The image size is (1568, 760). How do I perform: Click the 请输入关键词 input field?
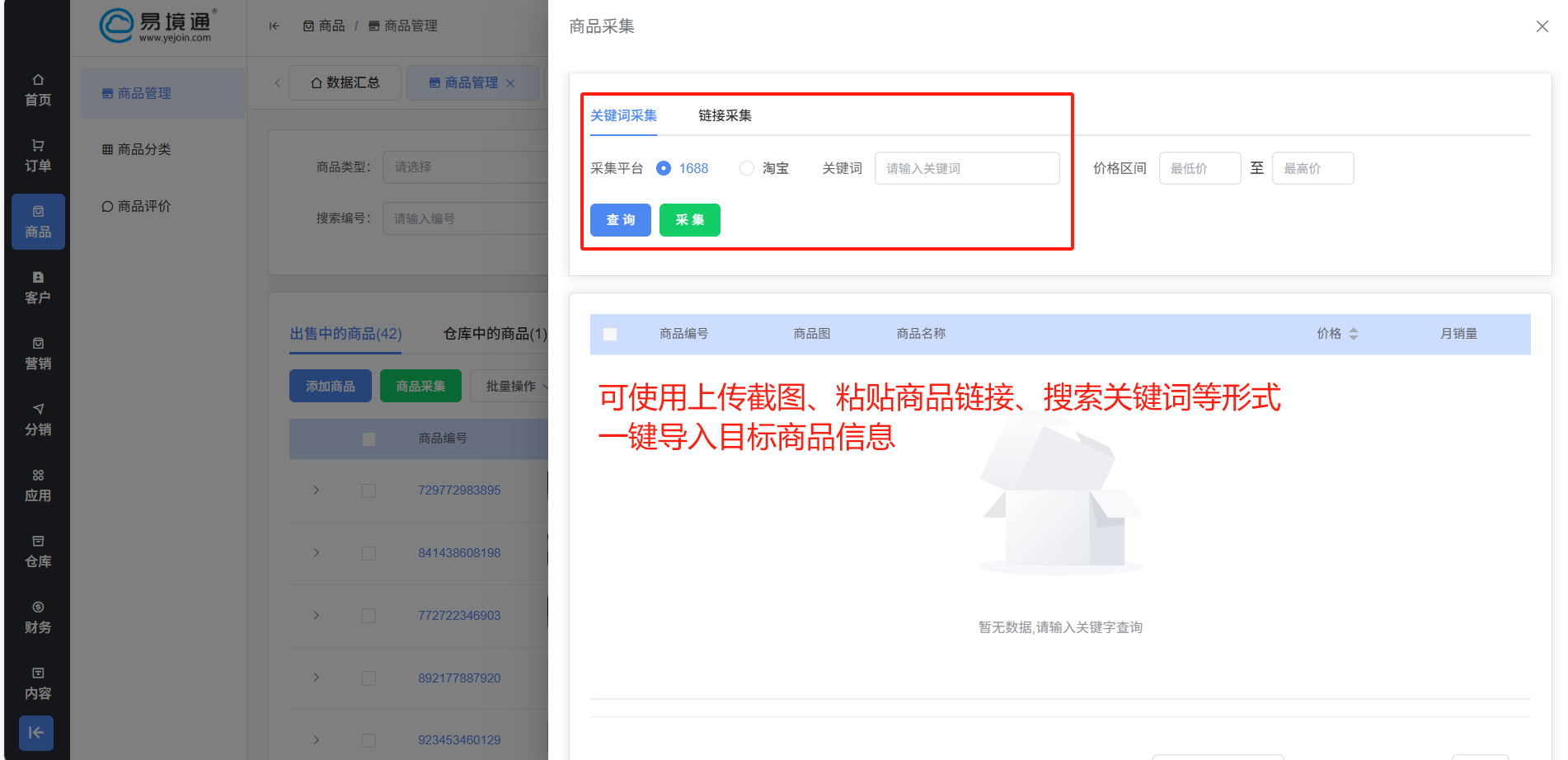click(x=966, y=168)
